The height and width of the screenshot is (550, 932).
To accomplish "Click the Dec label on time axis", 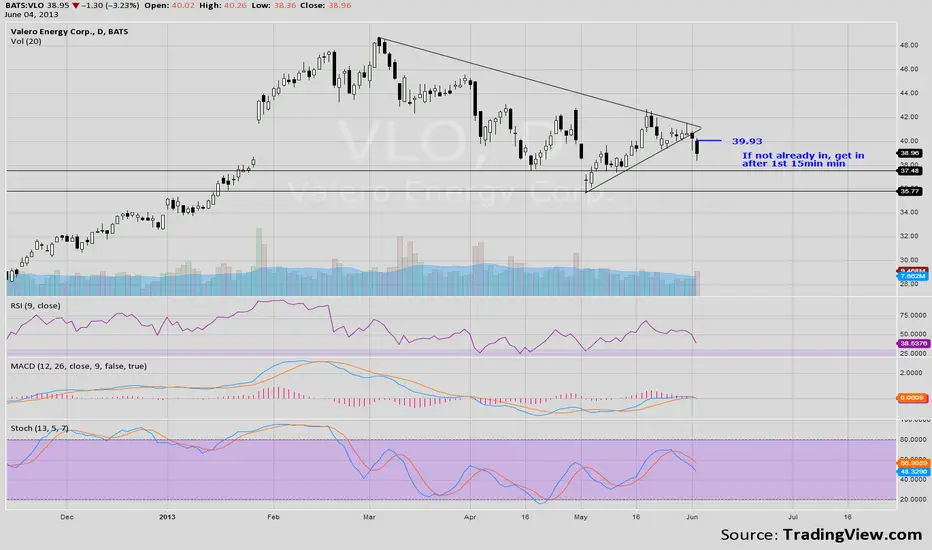I will point(67,517).
